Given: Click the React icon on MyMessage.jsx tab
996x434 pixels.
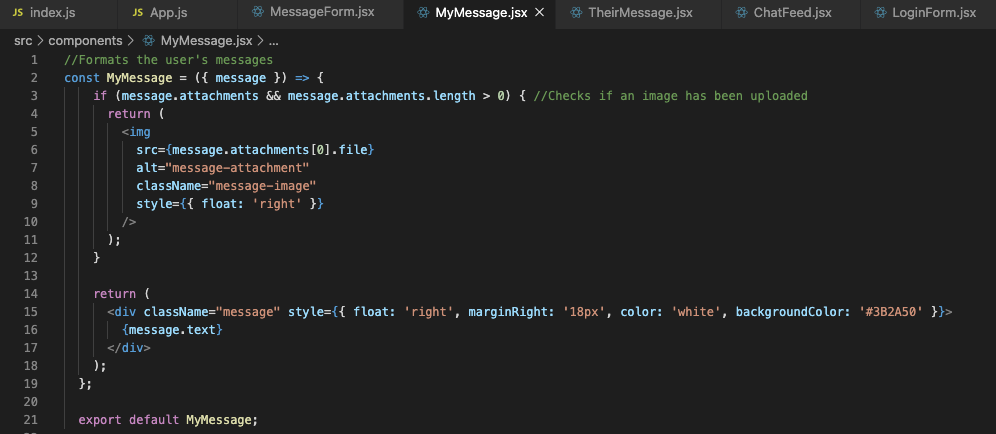Looking at the screenshot, I should pyautogui.click(x=423, y=13).
